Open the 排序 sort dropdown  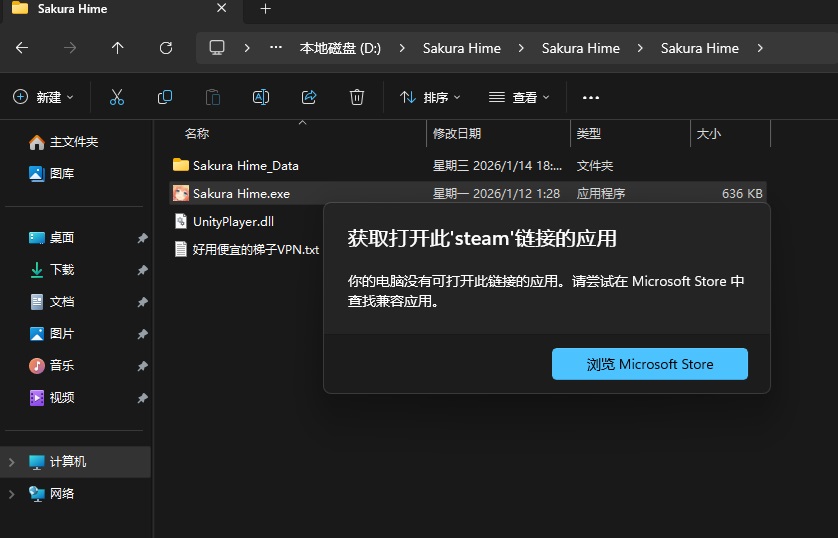click(430, 97)
